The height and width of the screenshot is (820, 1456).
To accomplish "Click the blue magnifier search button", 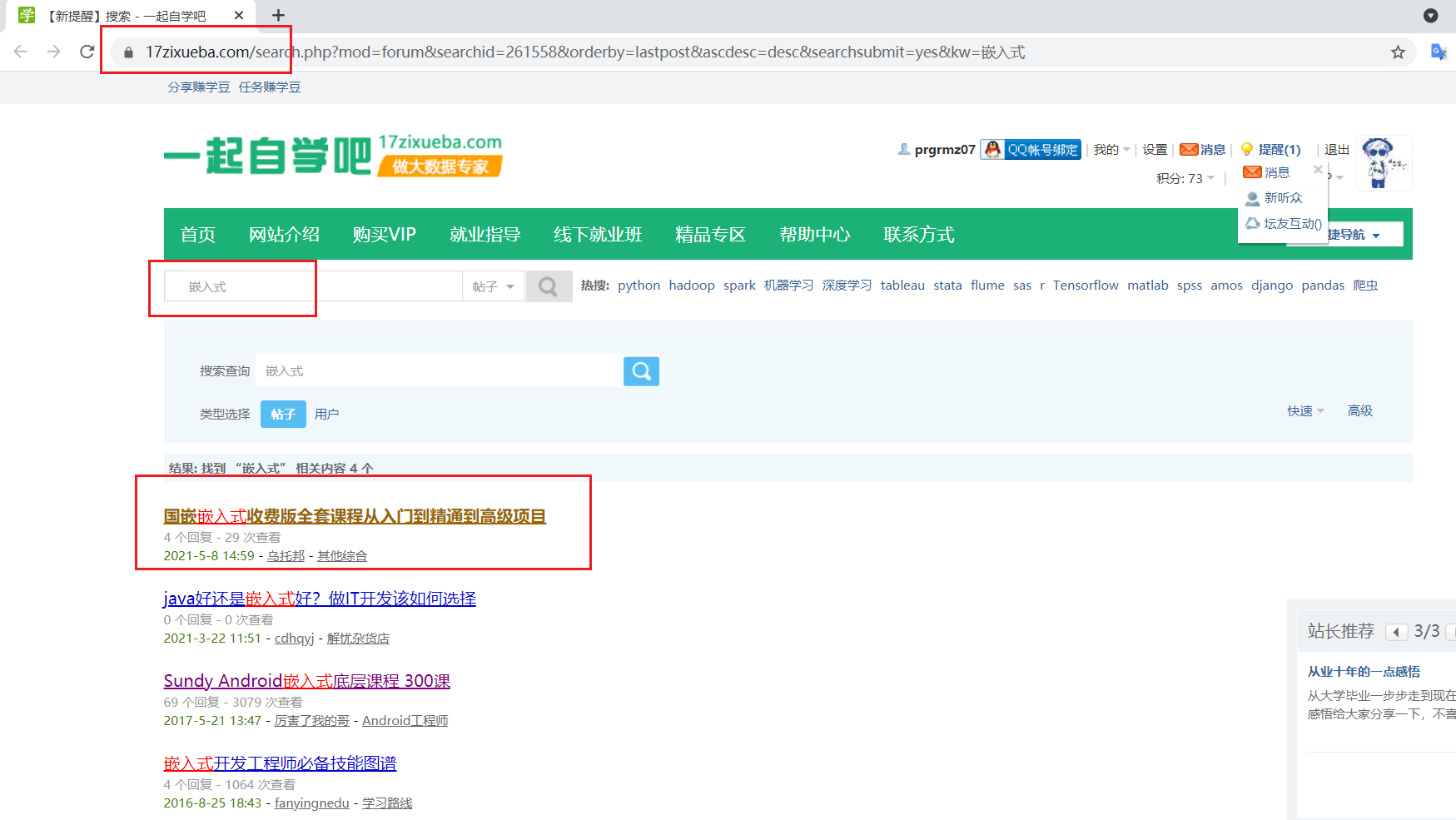I will coord(641,371).
